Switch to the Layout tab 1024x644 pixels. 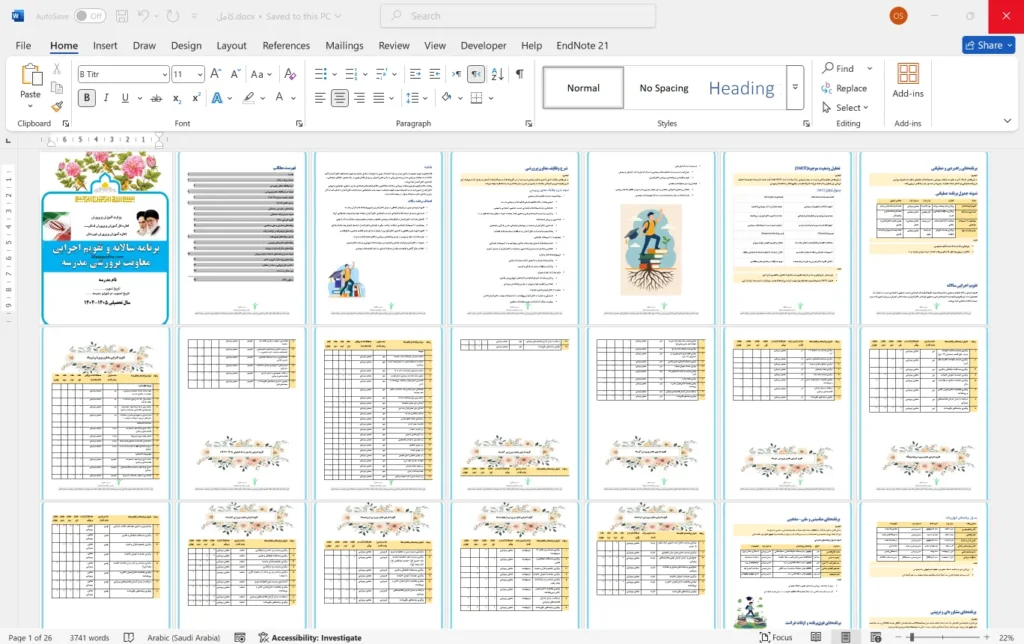coord(231,46)
